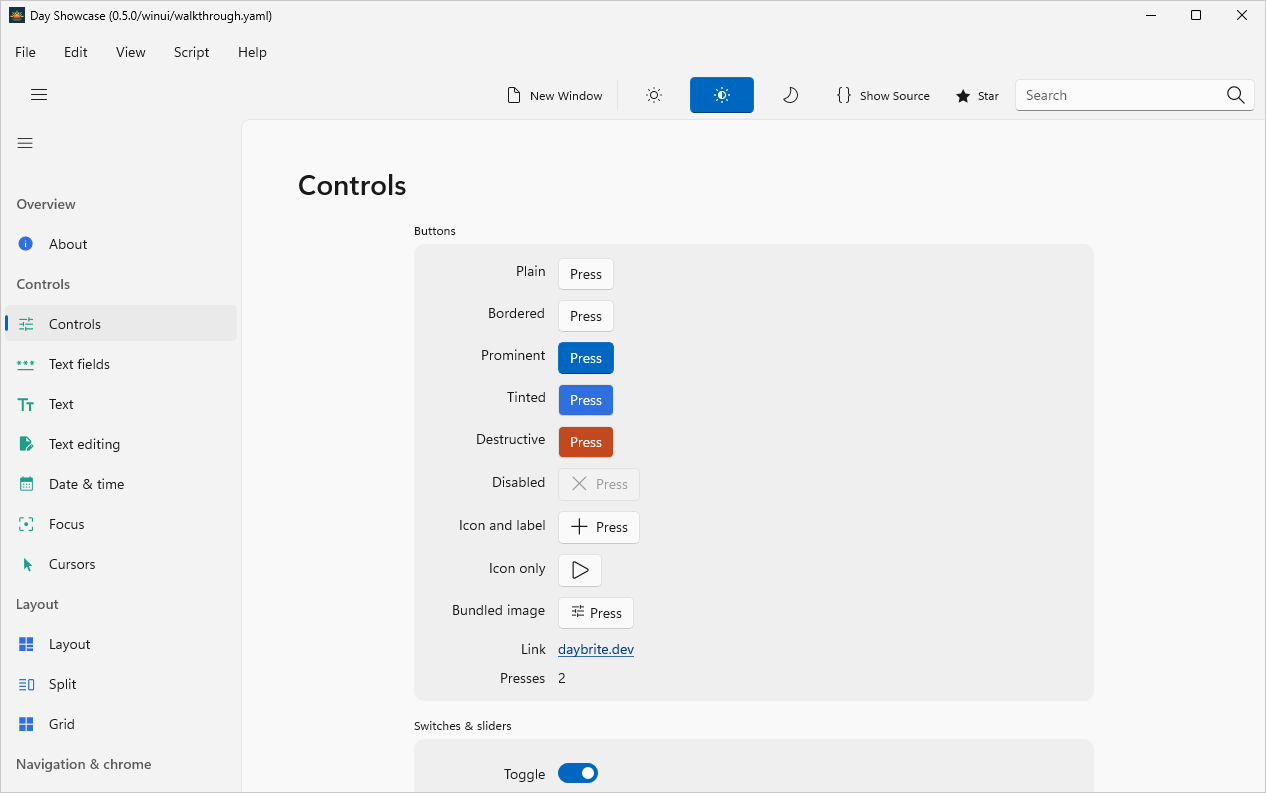Click the play triangle Icon only button
This screenshot has height=793, width=1266.
click(x=580, y=570)
